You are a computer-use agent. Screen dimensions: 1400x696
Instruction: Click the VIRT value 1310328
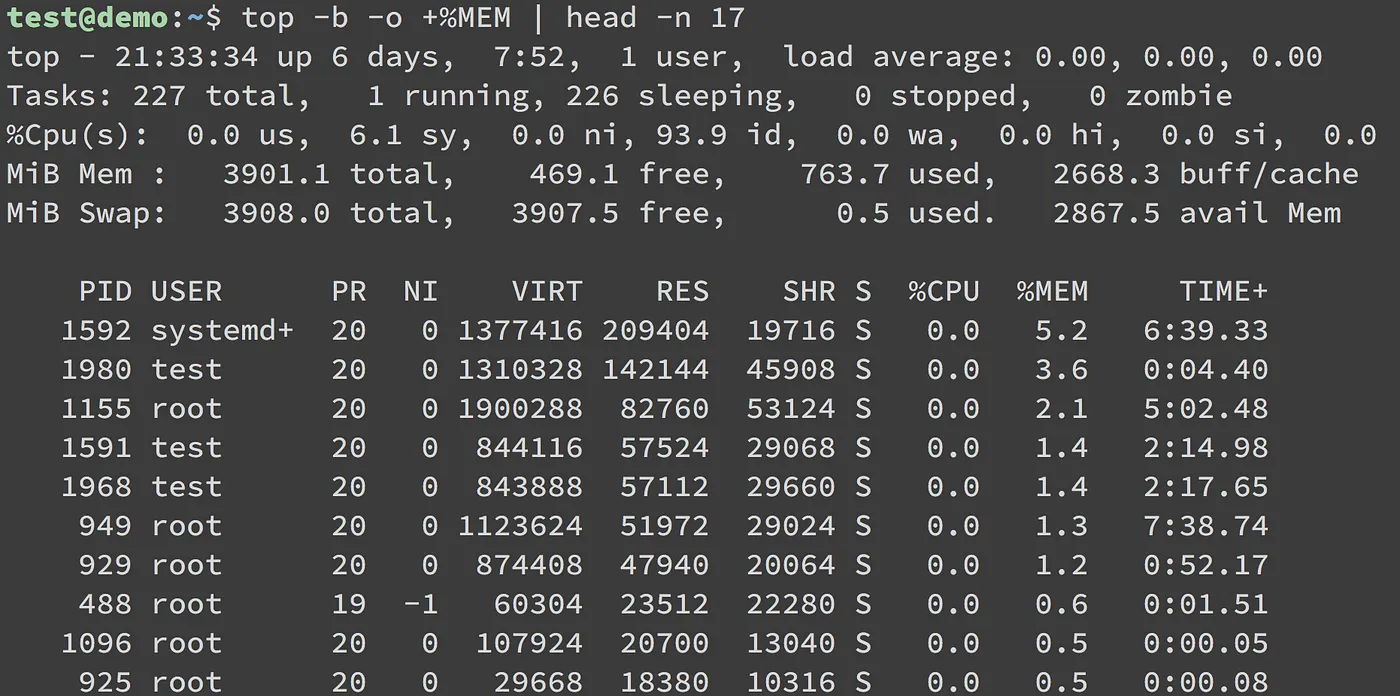point(520,369)
